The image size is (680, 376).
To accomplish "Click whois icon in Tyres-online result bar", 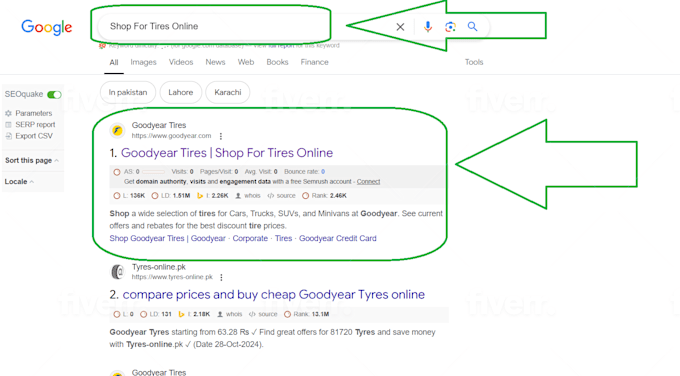I will coord(220,314).
